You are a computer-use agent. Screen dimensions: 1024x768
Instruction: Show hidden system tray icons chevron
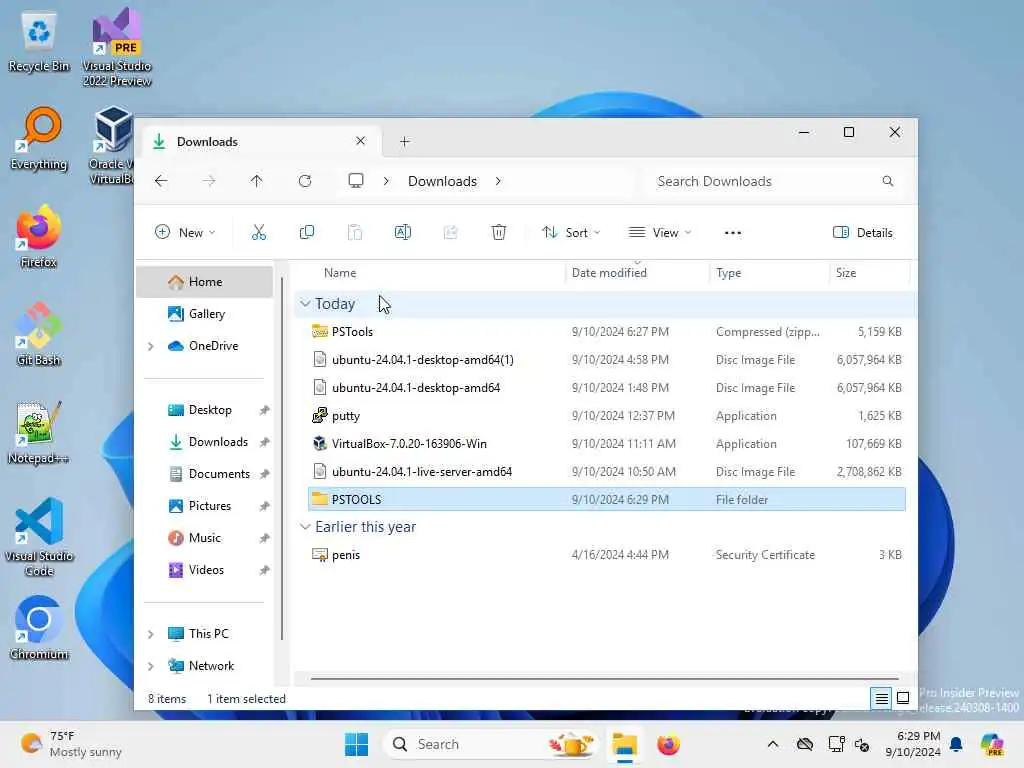click(x=773, y=744)
